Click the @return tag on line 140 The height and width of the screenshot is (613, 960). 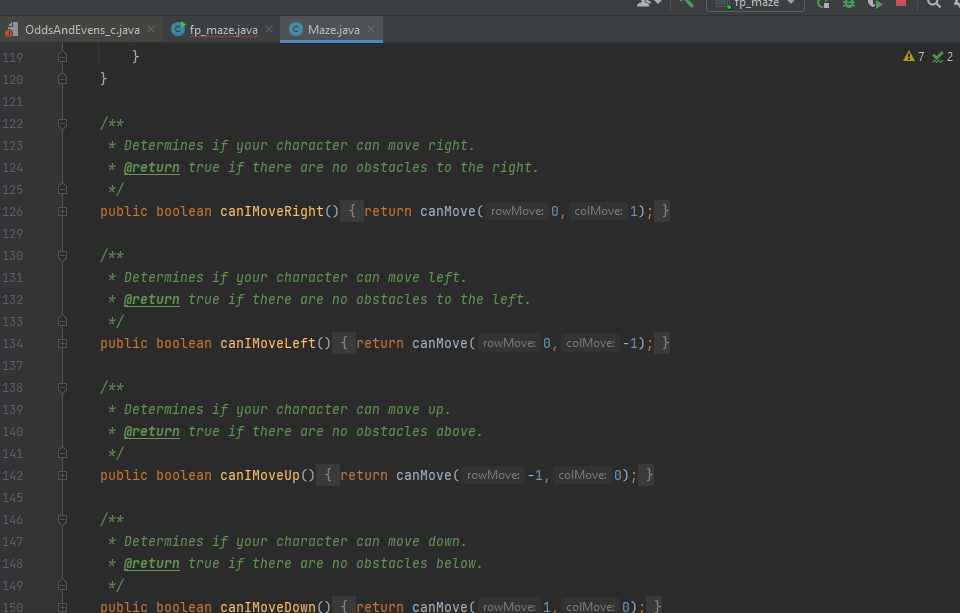[152, 432]
